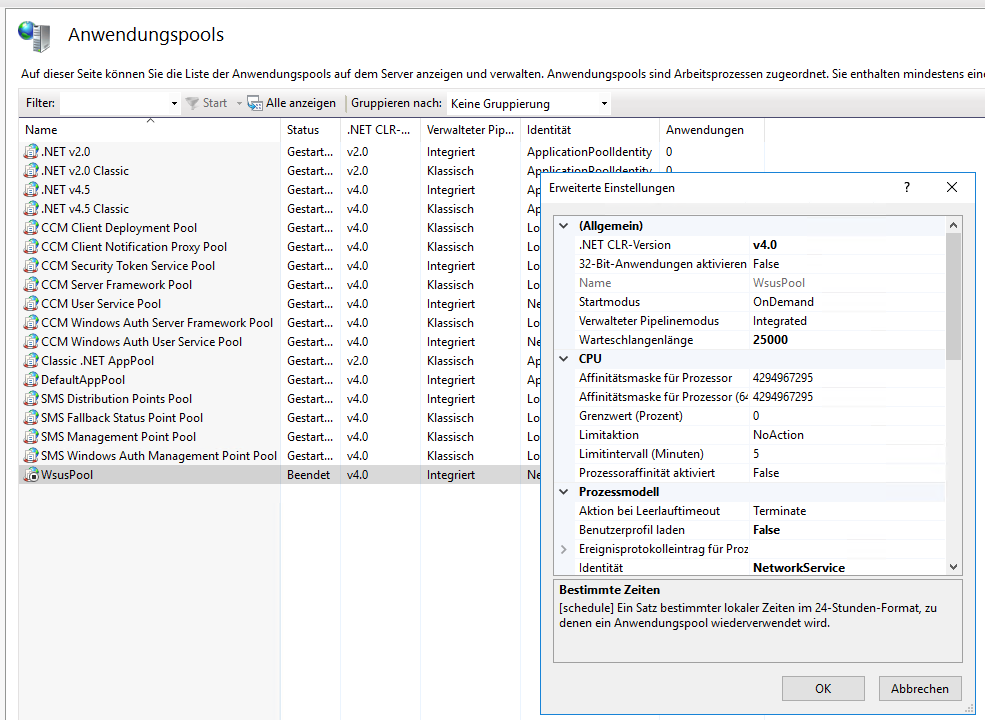
Task: Select .NET CLR-Version value v4.0
Action: coord(765,245)
